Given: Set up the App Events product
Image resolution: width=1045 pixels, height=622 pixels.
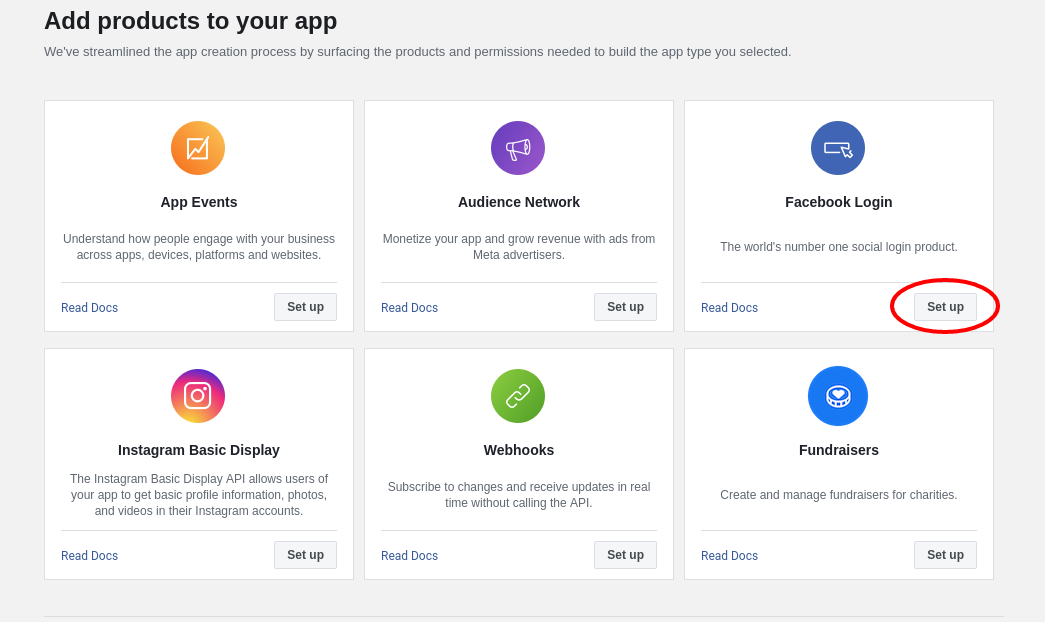Looking at the screenshot, I should tap(305, 307).
